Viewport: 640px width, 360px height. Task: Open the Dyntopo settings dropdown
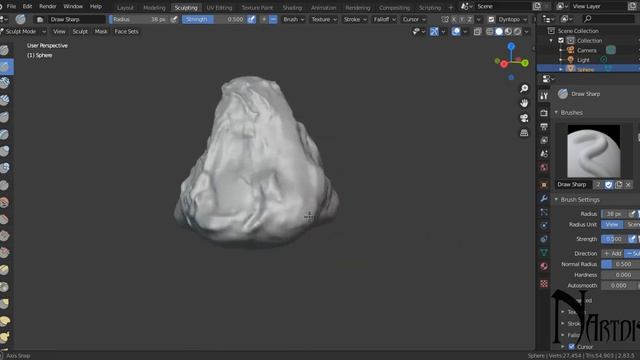pyautogui.click(x=512, y=19)
